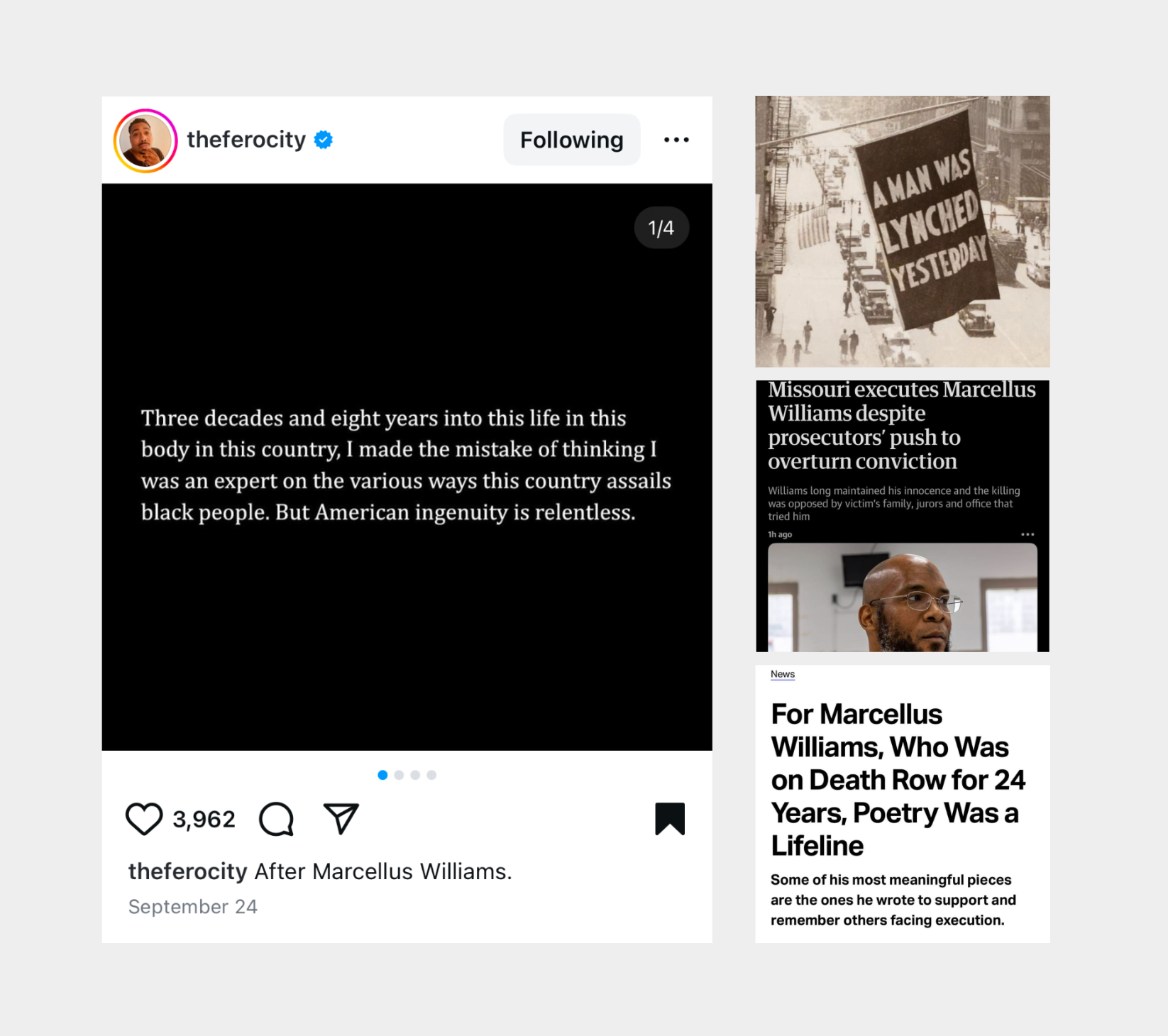Like the post with the heart icon
This screenshot has height=1036, width=1168.
(x=144, y=819)
